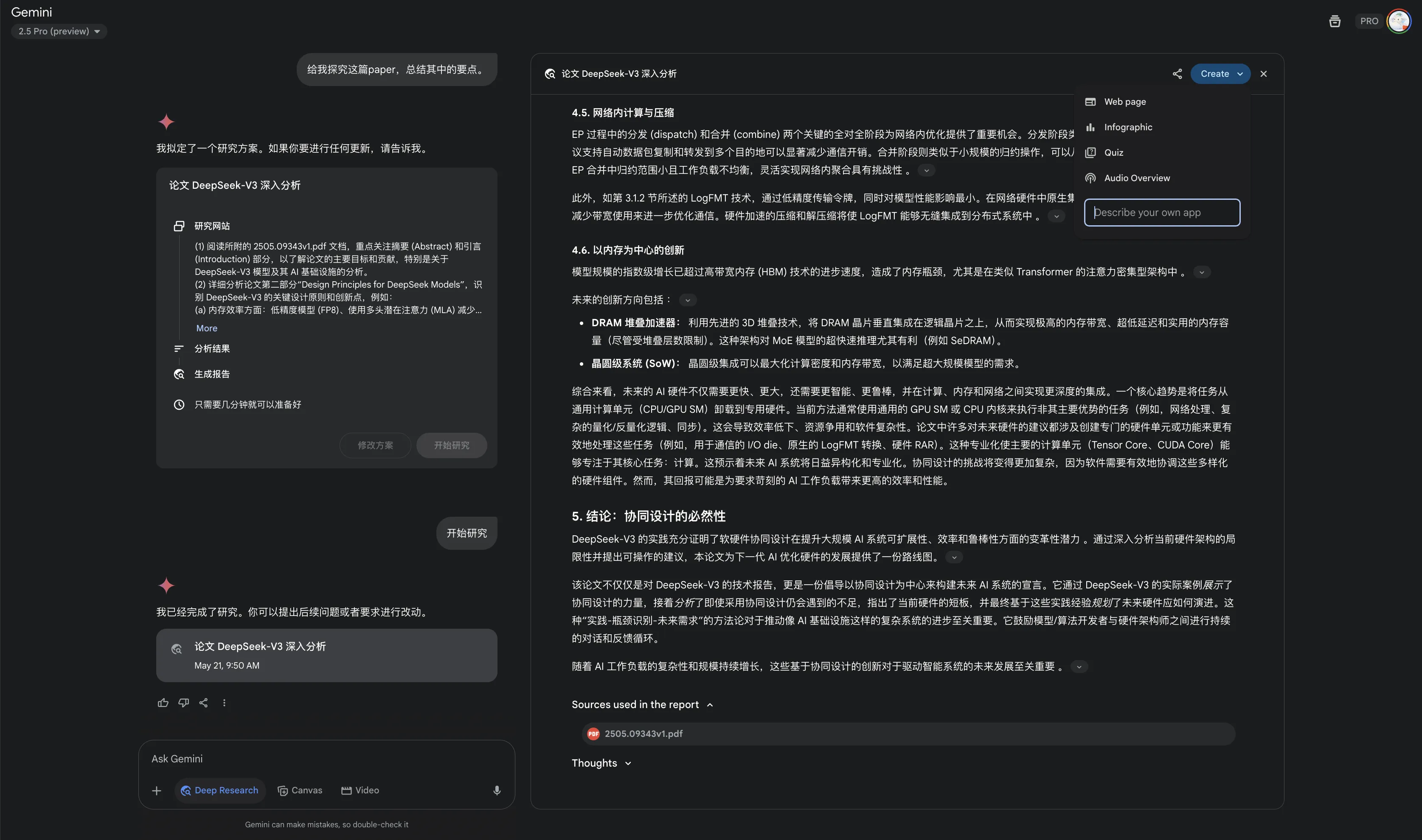1422x840 pixels.
Task: Click the 研究网站 step icon
Action: point(179,226)
